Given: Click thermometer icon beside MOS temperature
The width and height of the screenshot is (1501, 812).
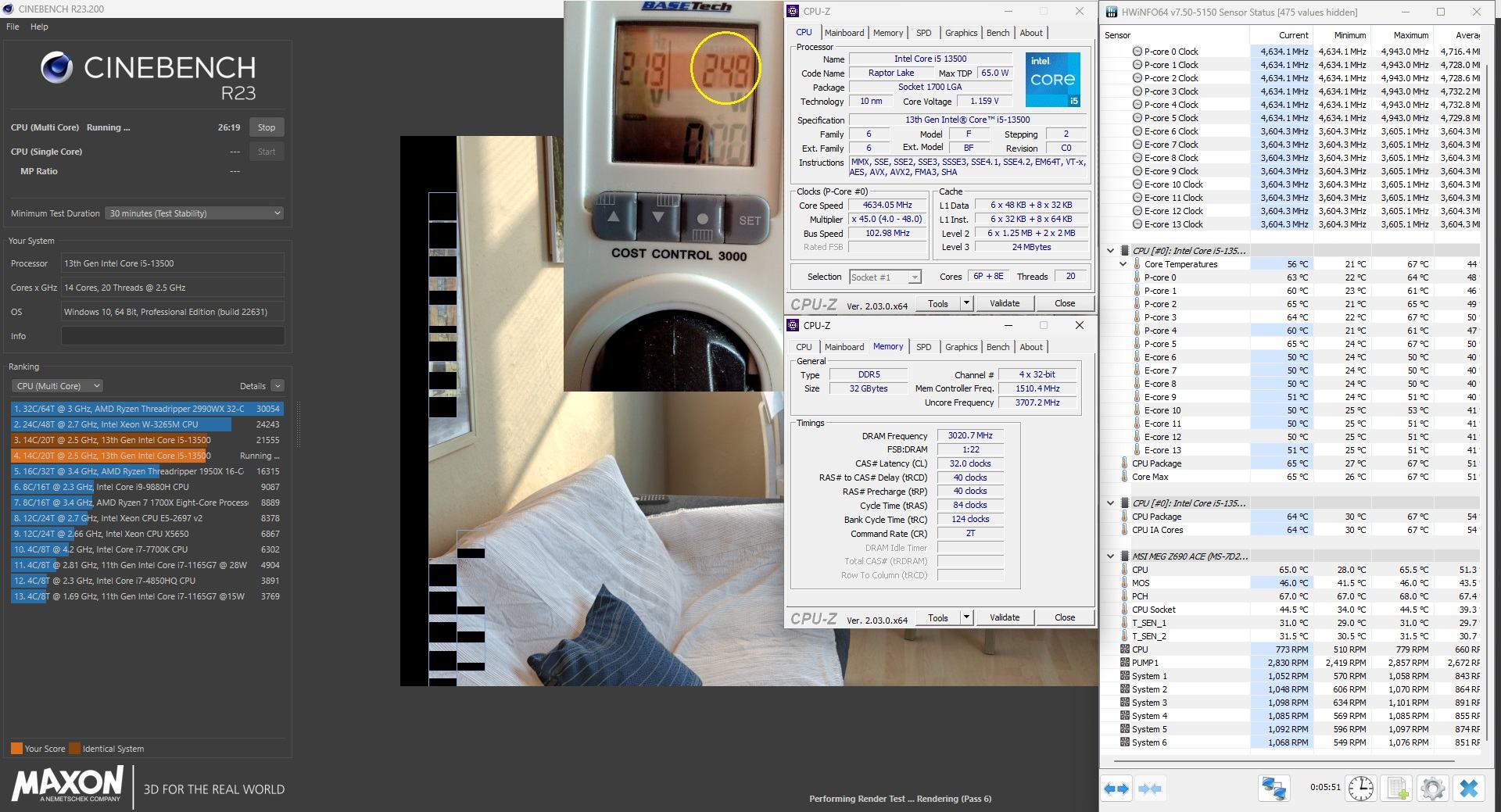Looking at the screenshot, I should [x=1124, y=583].
